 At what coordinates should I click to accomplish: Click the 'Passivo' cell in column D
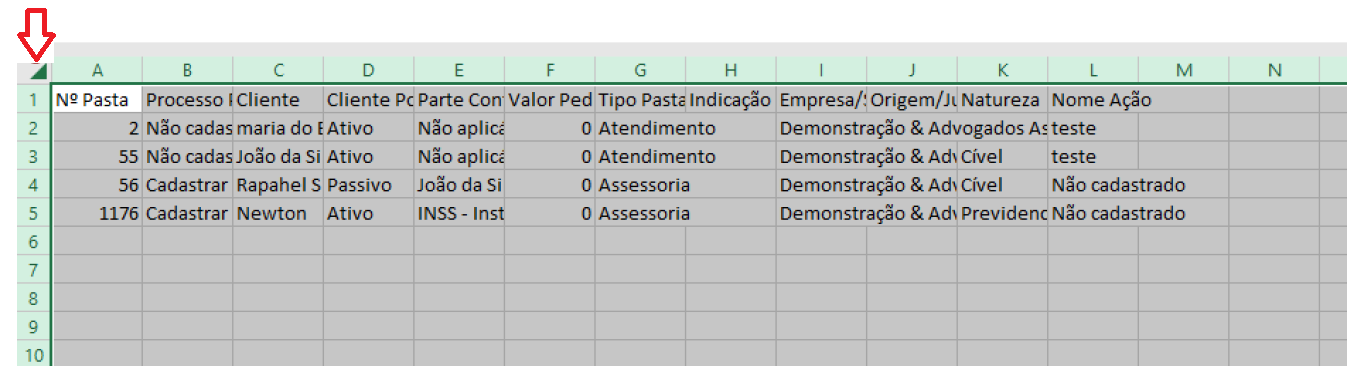(x=369, y=185)
